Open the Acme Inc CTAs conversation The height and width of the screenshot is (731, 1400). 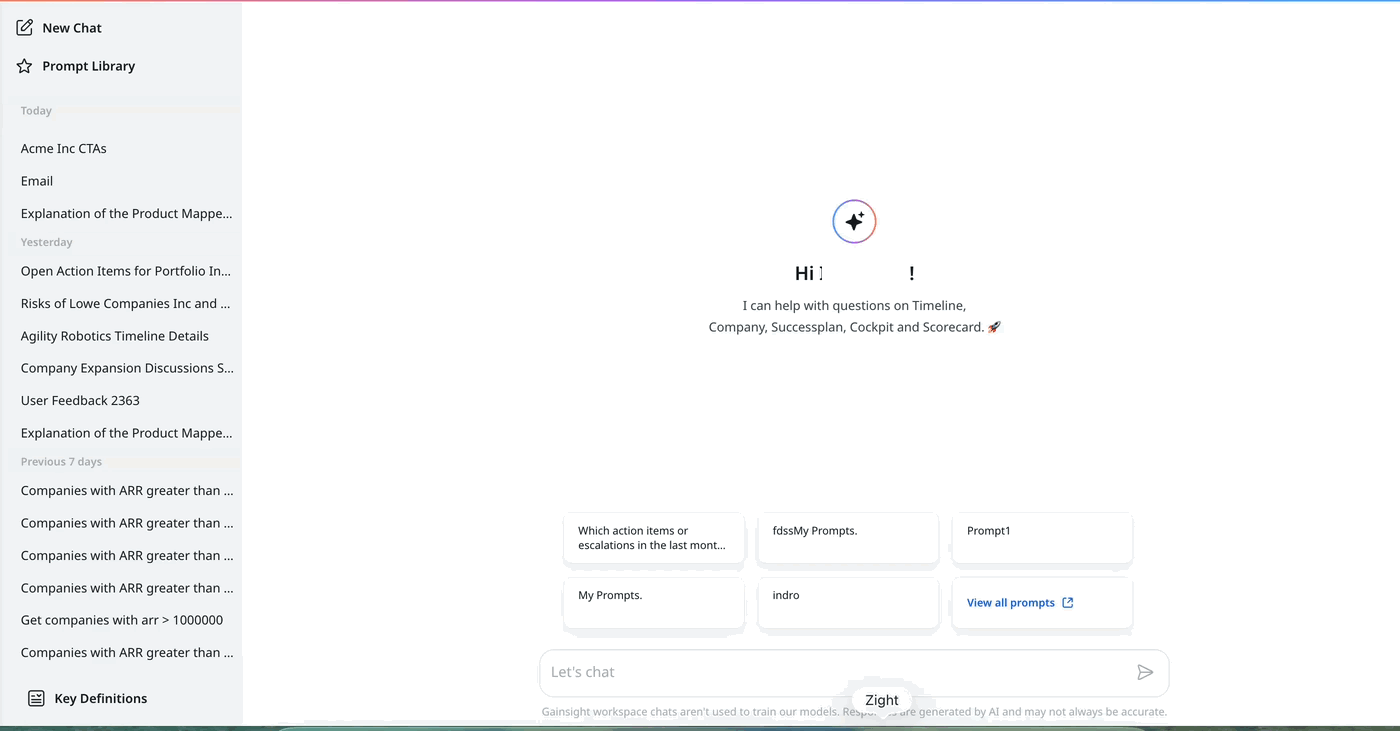click(63, 148)
